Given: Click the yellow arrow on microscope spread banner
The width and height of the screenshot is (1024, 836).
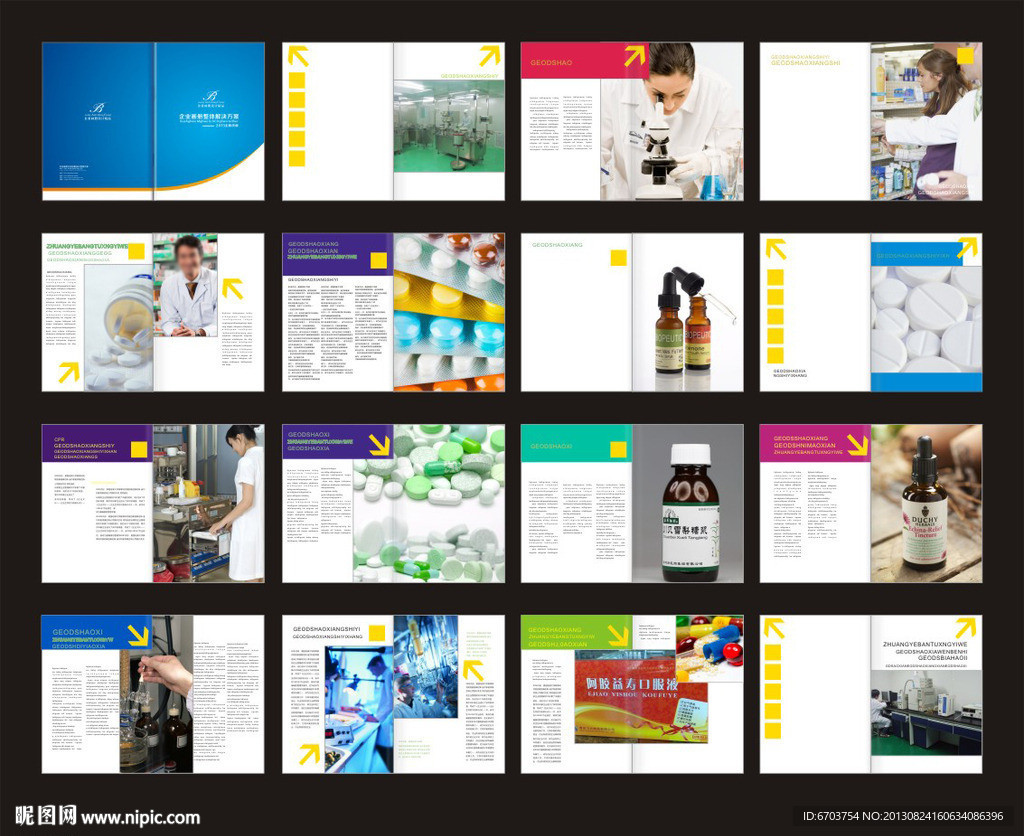Looking at the screenshot, I should coord(634,56).
